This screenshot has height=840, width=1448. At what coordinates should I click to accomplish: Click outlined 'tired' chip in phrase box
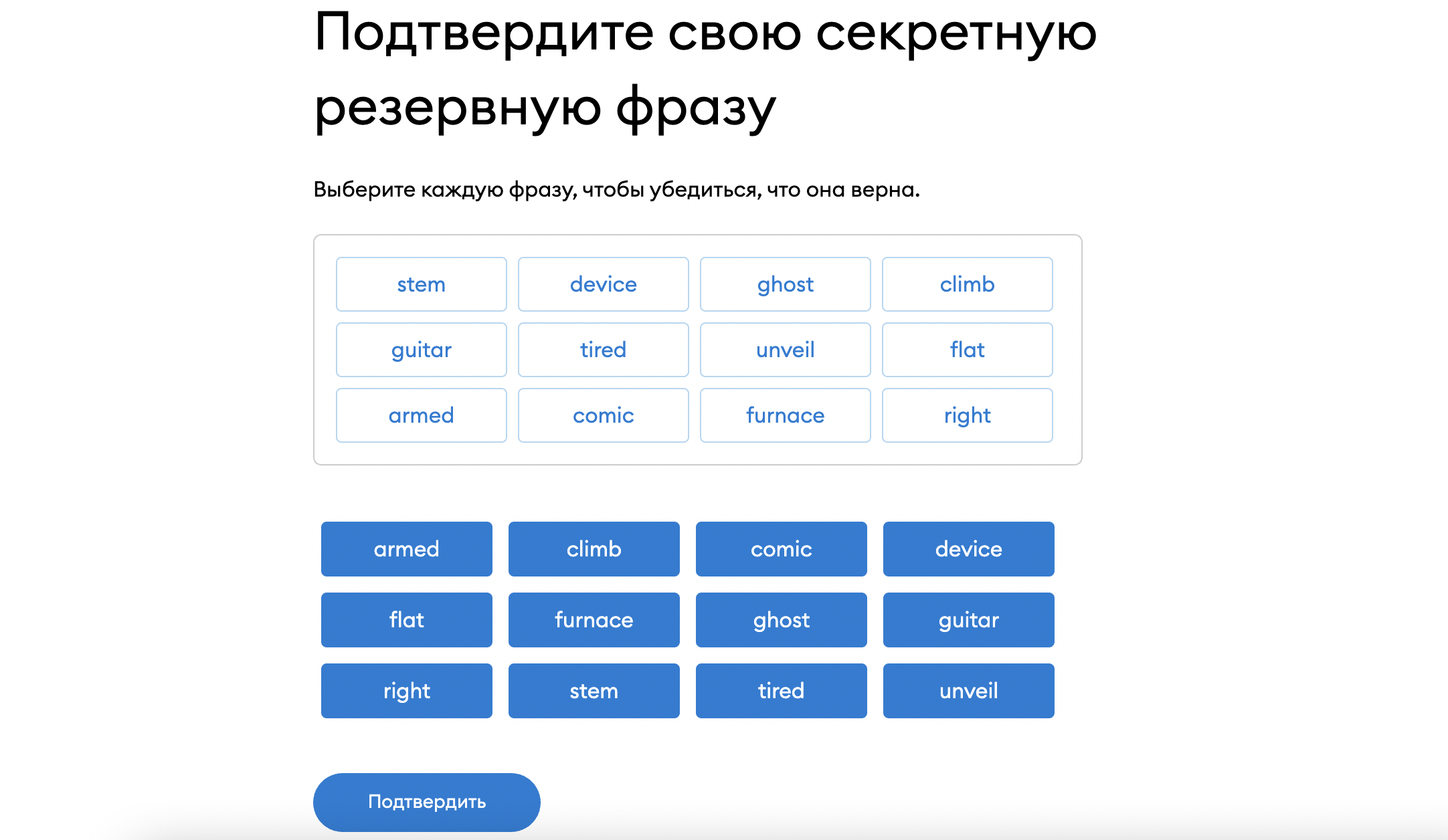603,350
